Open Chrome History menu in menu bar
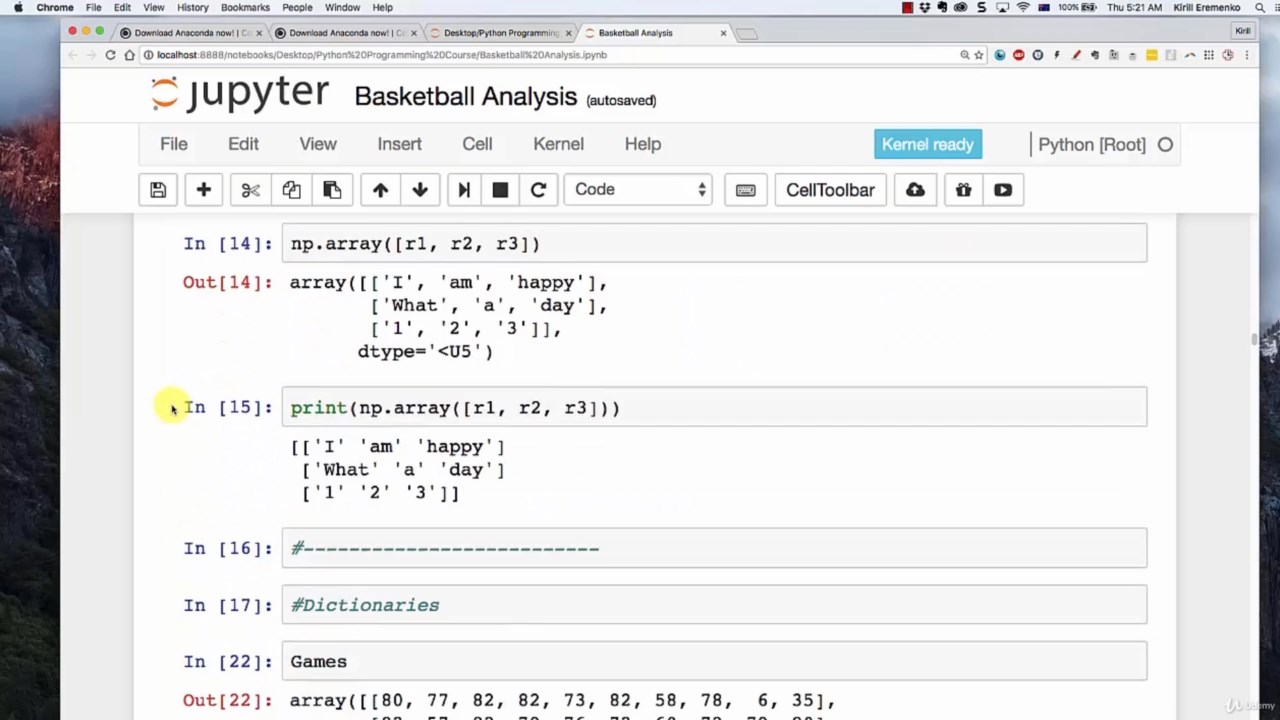The width and height of the screenshot is (1280, 720). pyautogui.click(x=192, y=7)
